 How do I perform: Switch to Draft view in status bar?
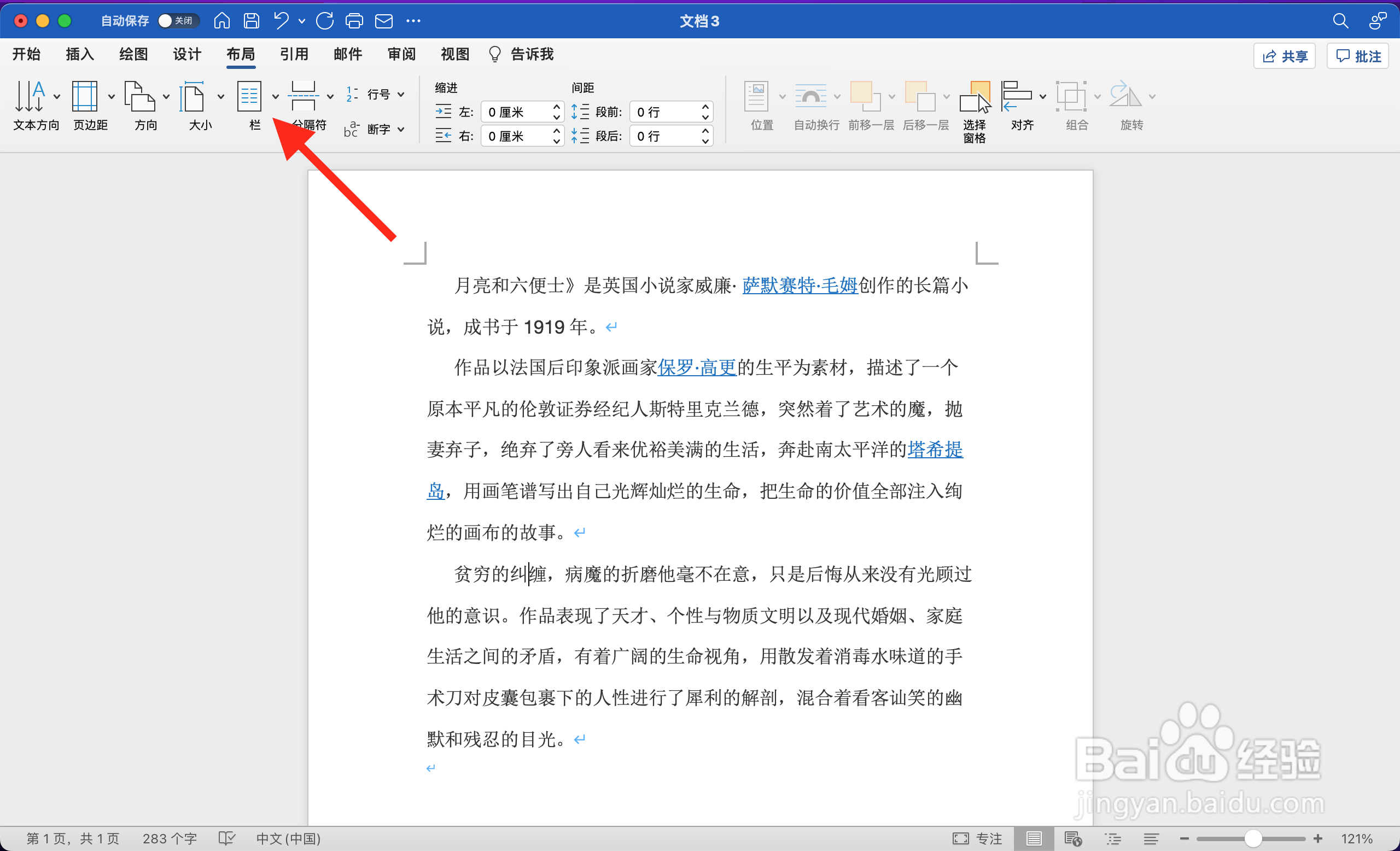[1151, 838]
